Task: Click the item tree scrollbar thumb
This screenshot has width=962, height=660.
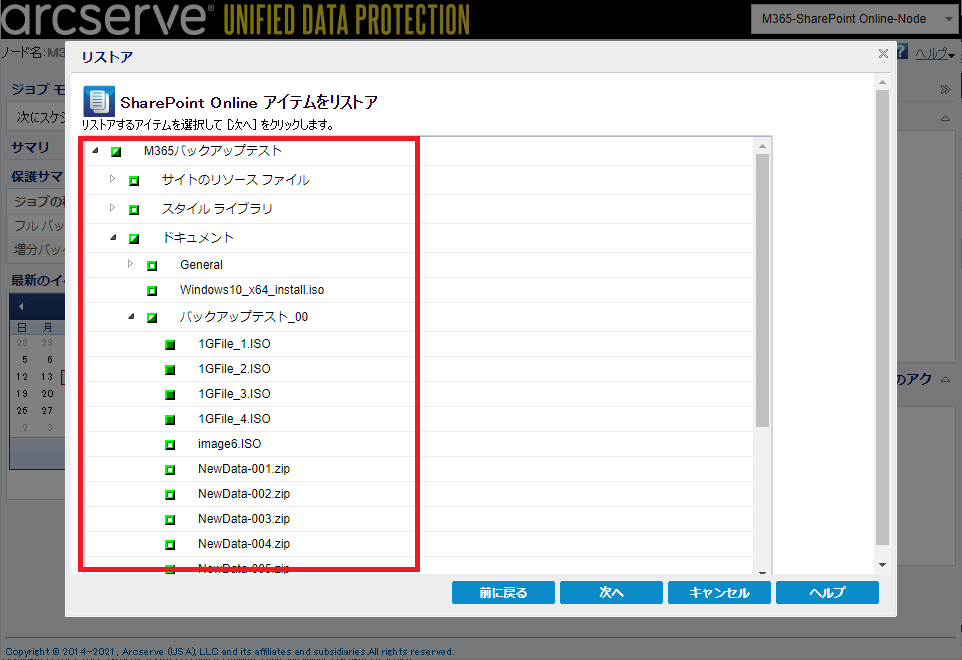Action: click(762, 290)
